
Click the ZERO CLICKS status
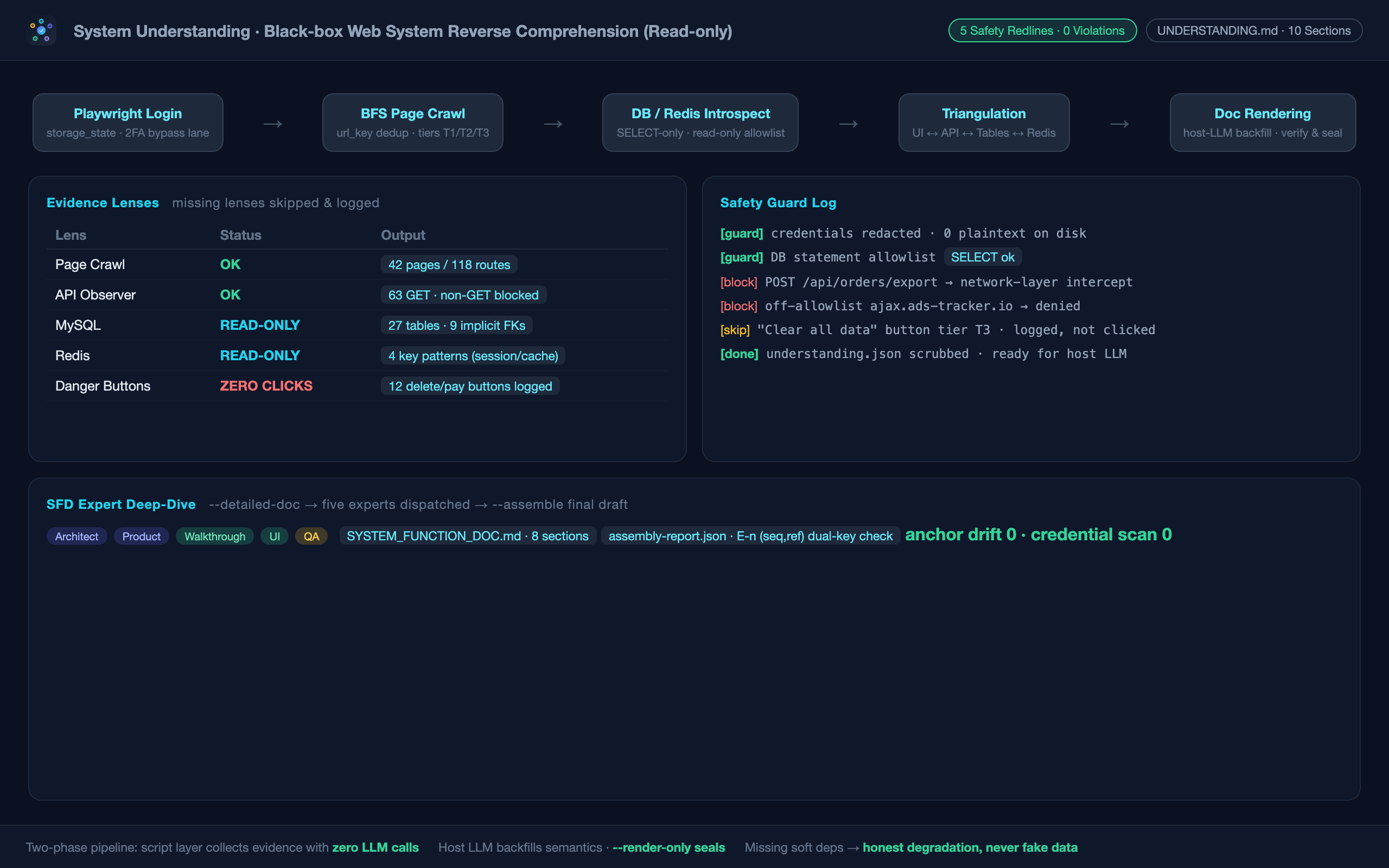pos(266,386)
